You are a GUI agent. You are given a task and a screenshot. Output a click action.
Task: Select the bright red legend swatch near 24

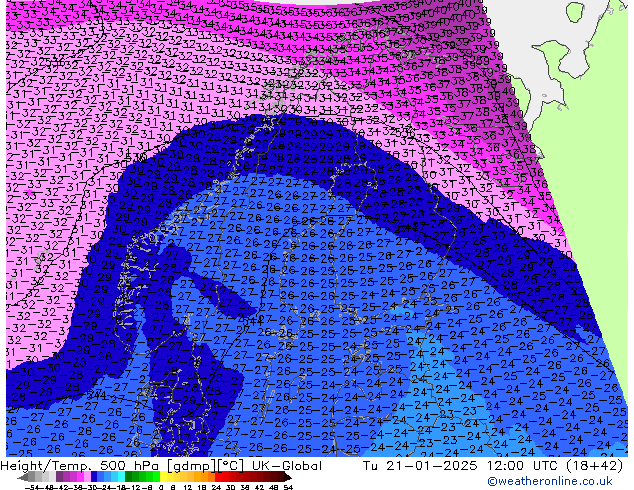(x=218, y=477)
